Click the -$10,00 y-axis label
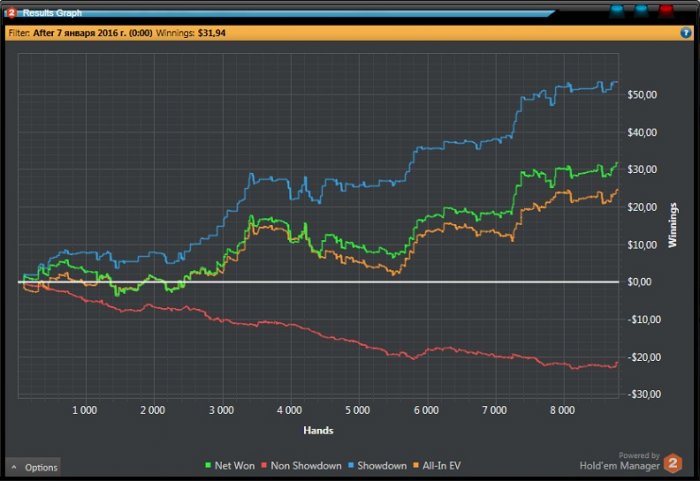This screenshot has height=481, width=700. pos(644,319)
